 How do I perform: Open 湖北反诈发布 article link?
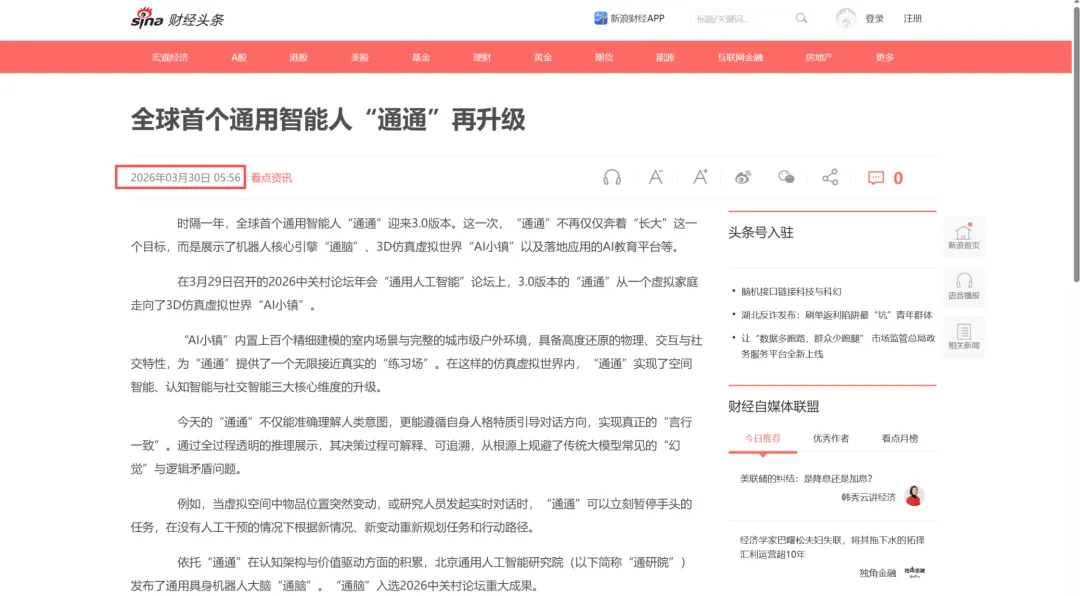click(836, 315)
